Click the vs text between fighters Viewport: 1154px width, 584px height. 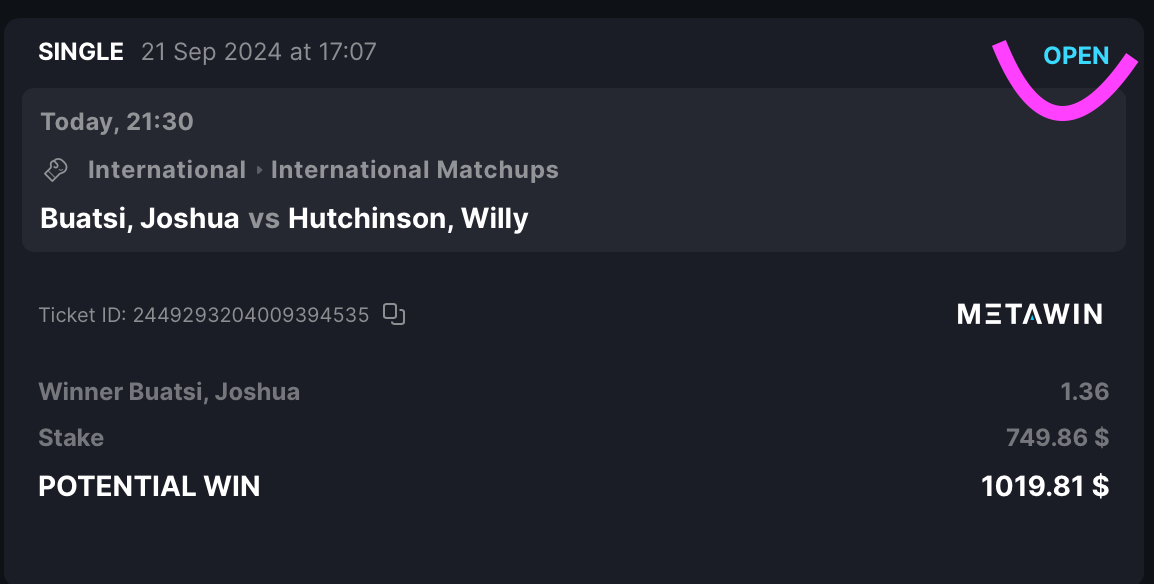(263, 219)
